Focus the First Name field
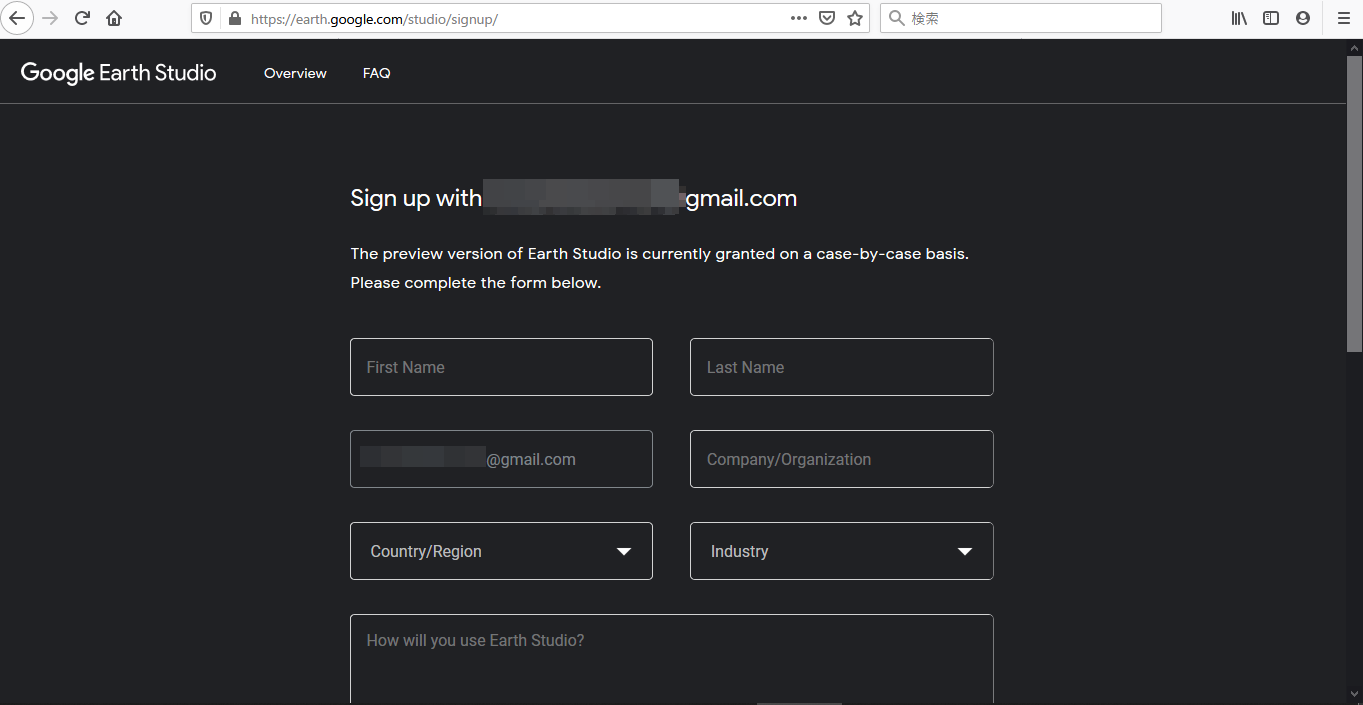 pyautogui.click(x=501, y=367)
